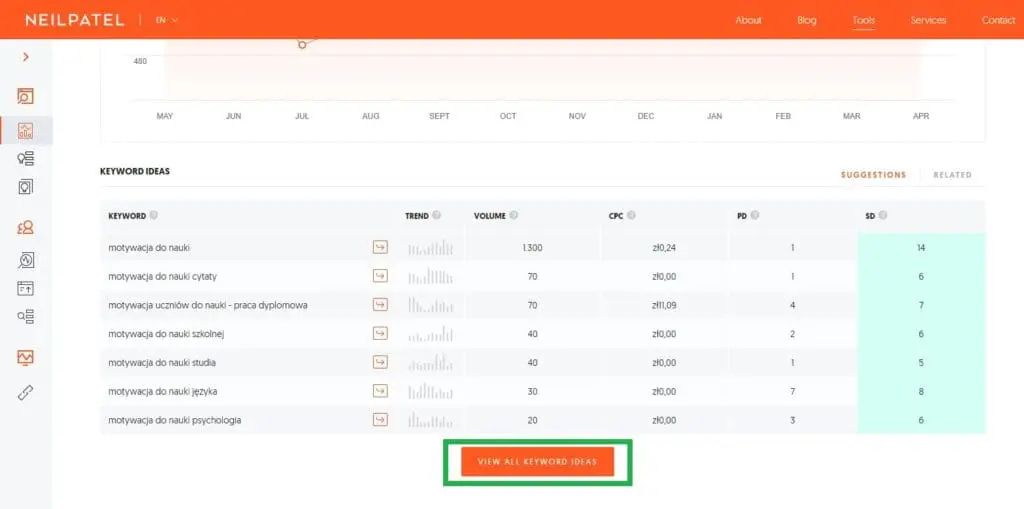Click the trend sparkline for 'motywacja do nauki języka'

click(x=430, y=391)
